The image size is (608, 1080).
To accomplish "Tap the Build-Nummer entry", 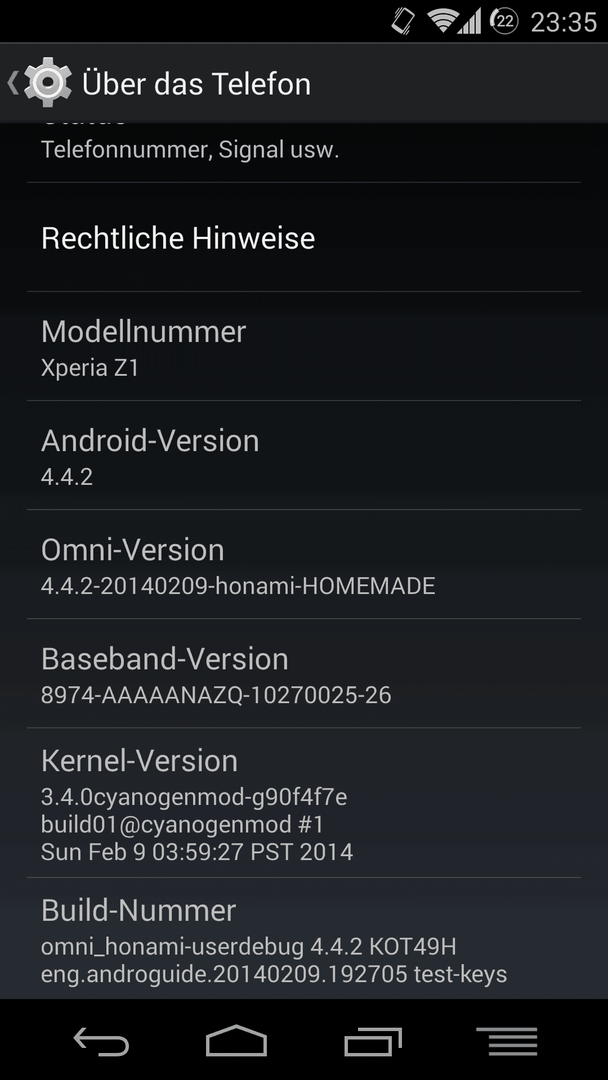I will coord(304,938).
